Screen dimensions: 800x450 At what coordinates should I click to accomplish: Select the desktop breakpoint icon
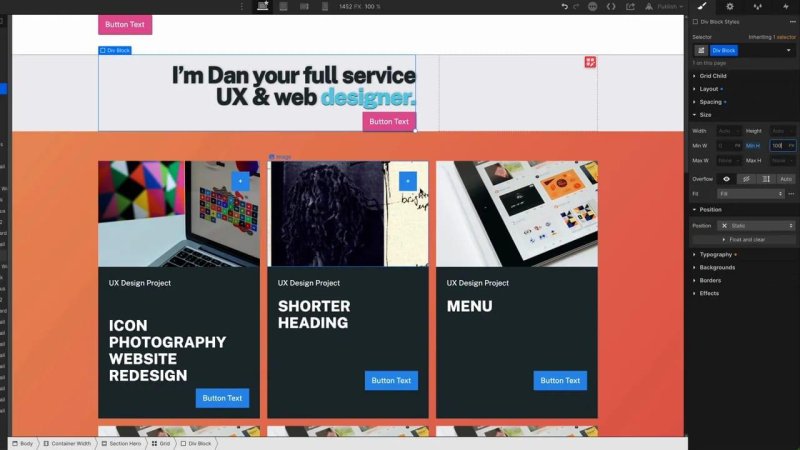[x=263, y=6]
